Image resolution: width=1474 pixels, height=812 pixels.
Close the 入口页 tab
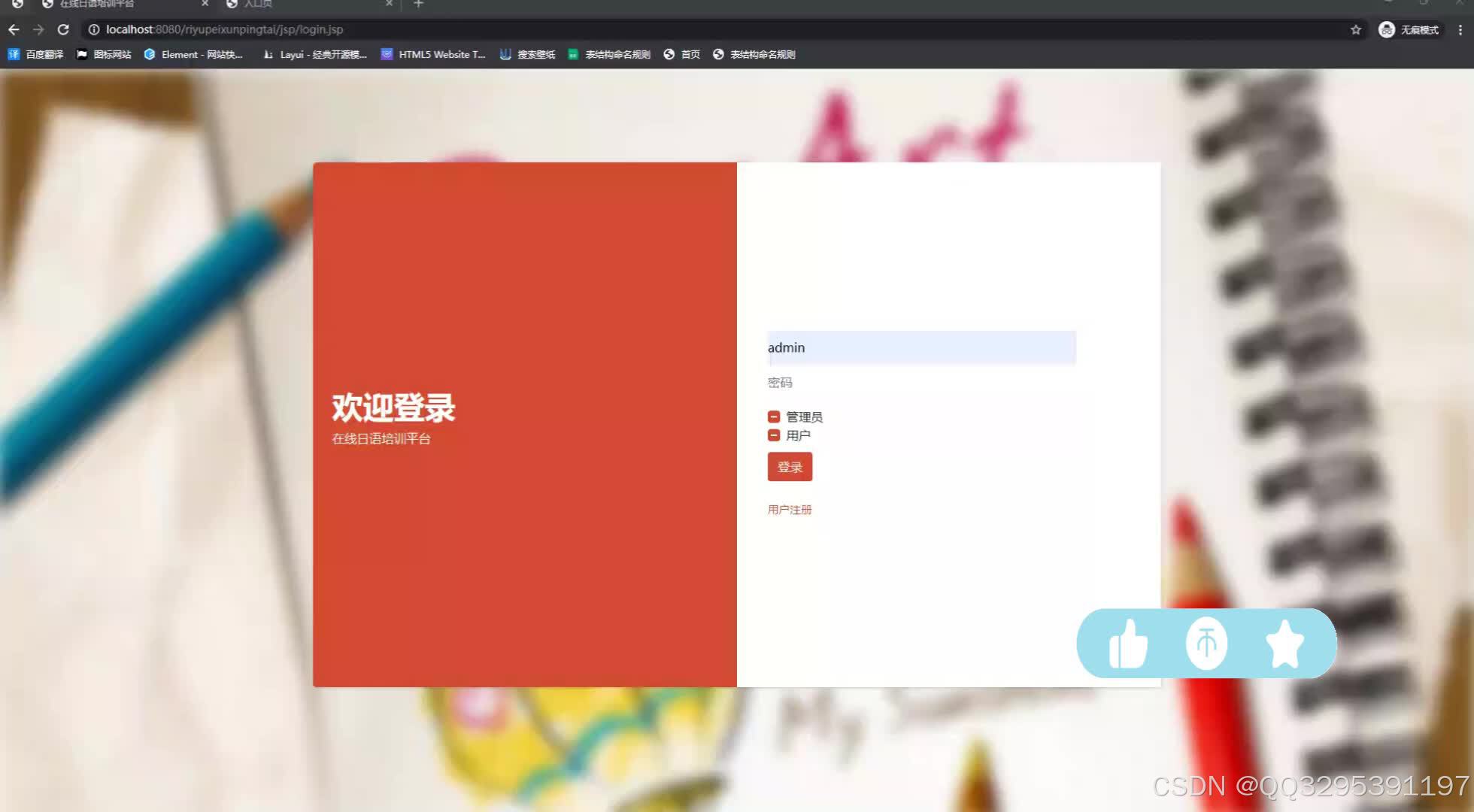click(389, 4)
